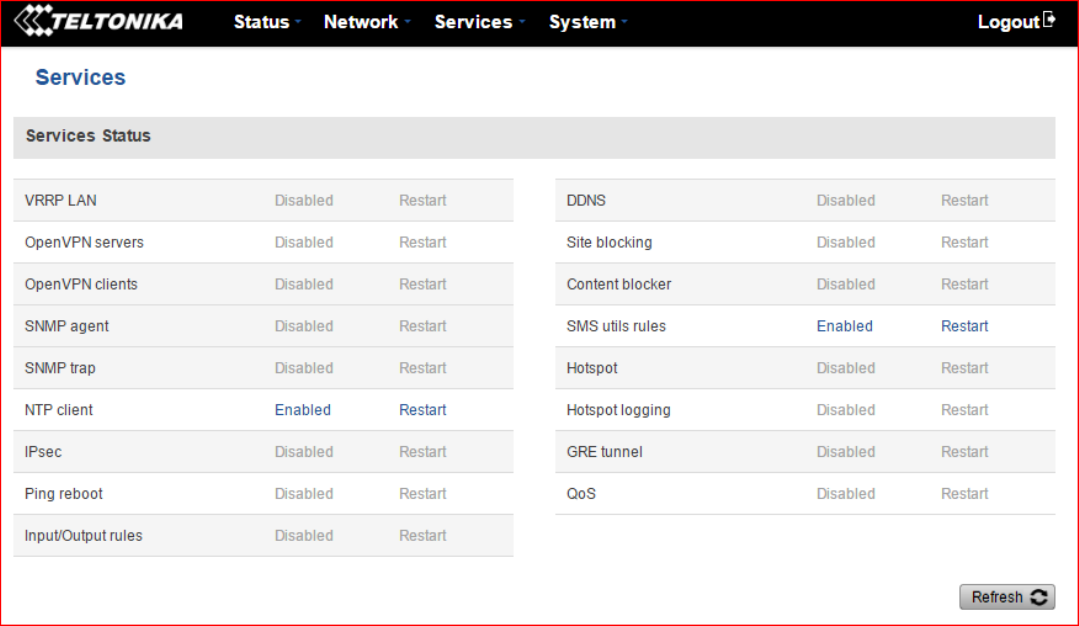Viewport: 1079px width, 626px height.
Task: Restart SNMP trap service
Action: click(x=423, y=368)
